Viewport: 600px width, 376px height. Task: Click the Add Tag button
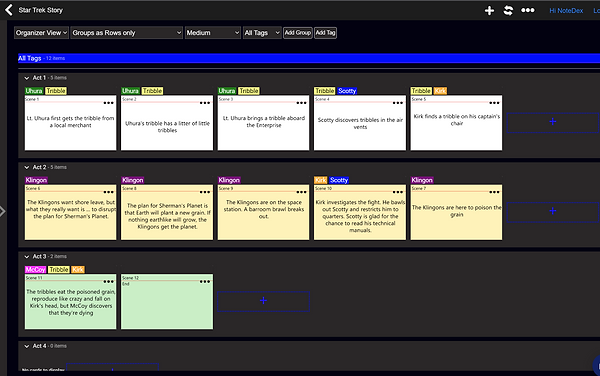coord(325,33)
